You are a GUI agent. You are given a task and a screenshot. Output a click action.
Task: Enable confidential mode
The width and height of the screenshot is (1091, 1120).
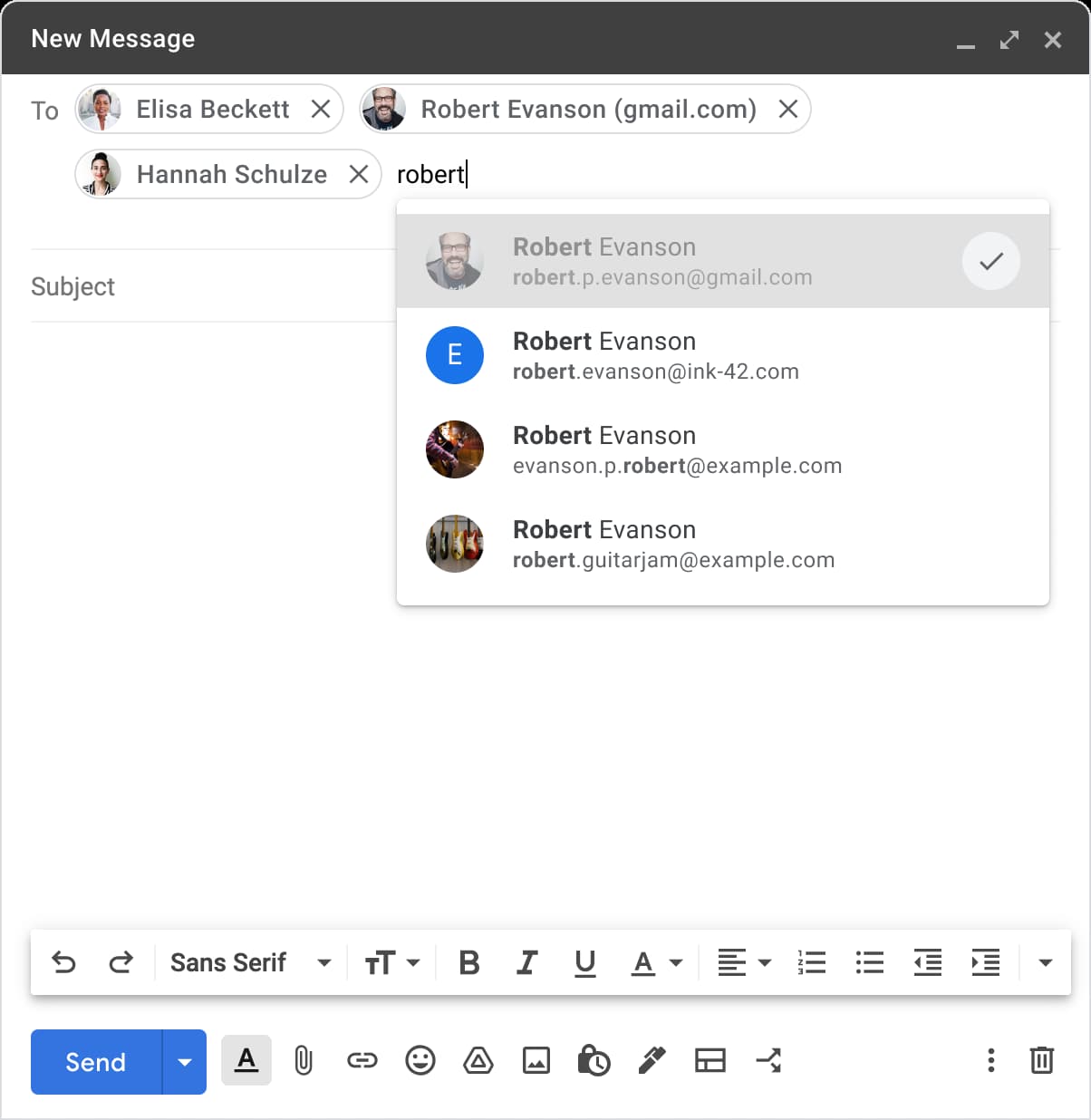pos(594,1061)
